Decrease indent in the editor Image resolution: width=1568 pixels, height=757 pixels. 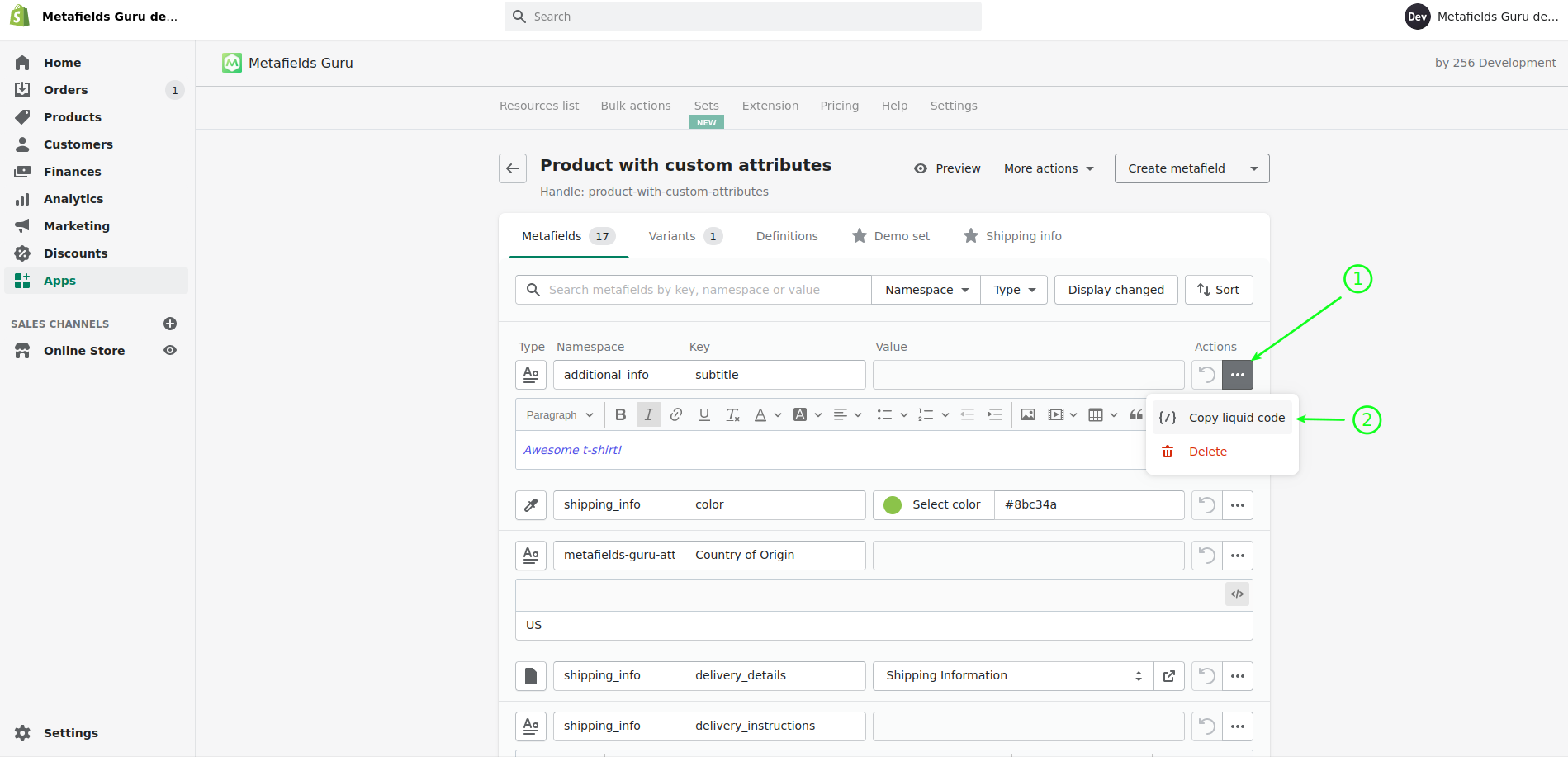pos(968,414)
